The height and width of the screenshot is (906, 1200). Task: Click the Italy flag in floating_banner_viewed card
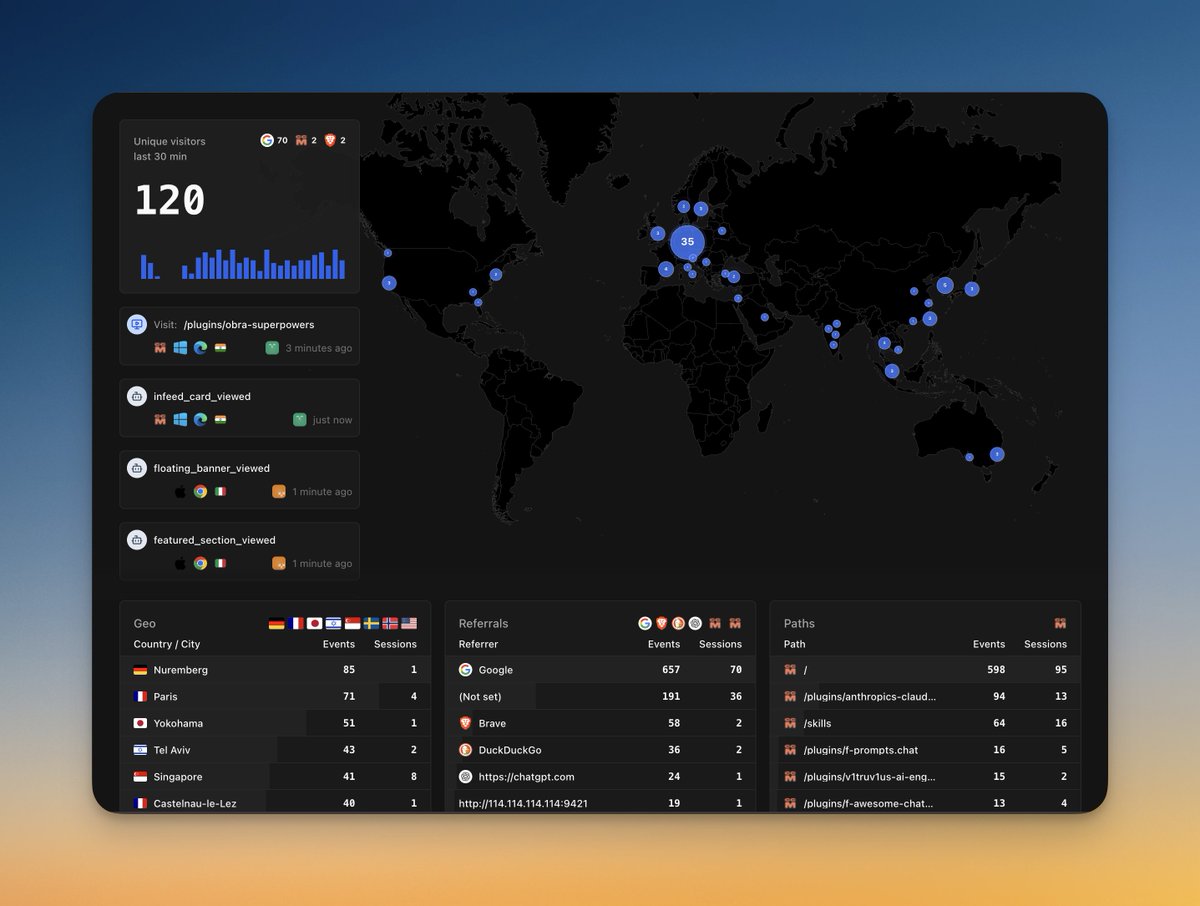pyautogui.click(x=220, y=492)
